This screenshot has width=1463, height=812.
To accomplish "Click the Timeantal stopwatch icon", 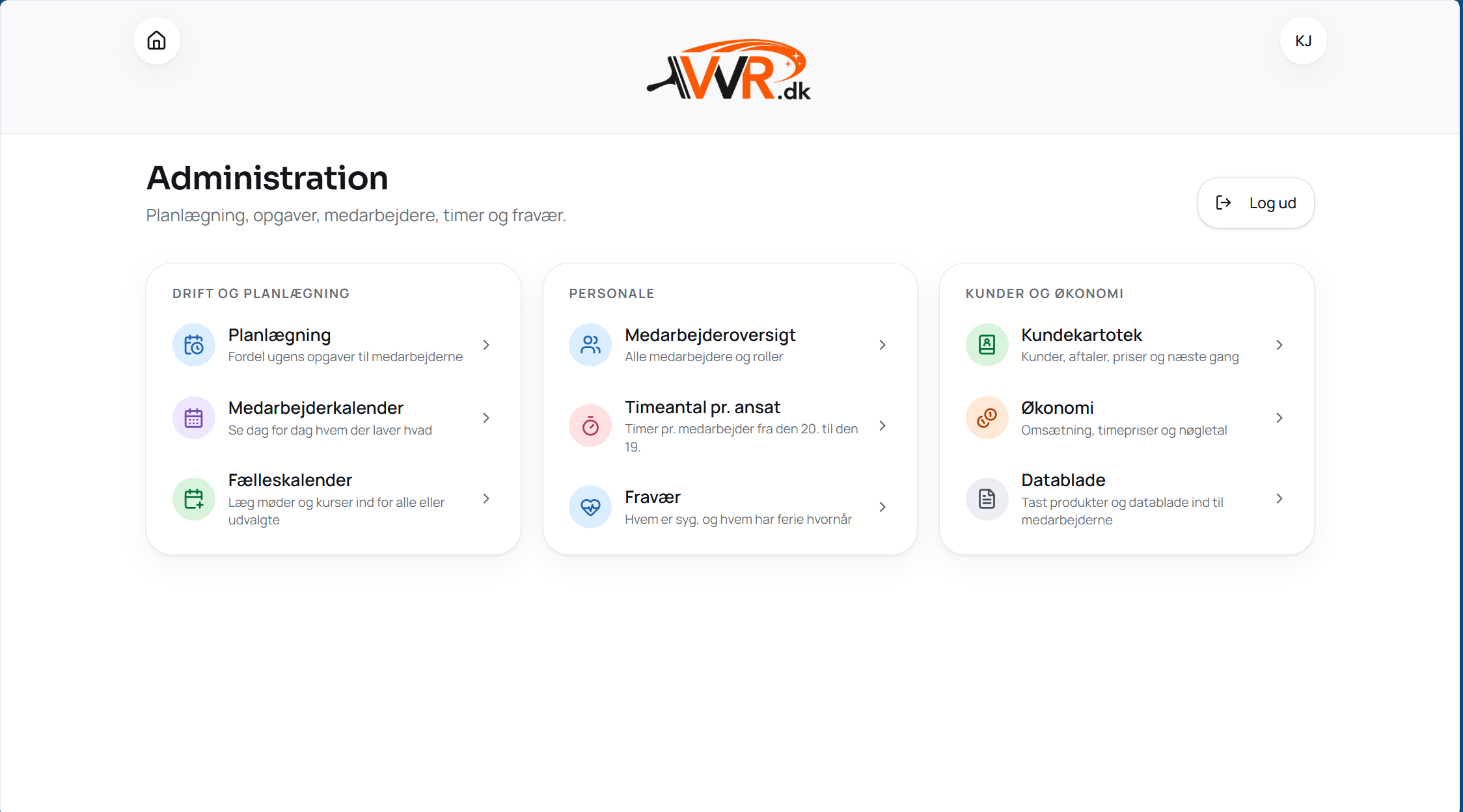I will click(x=590, y=426).
